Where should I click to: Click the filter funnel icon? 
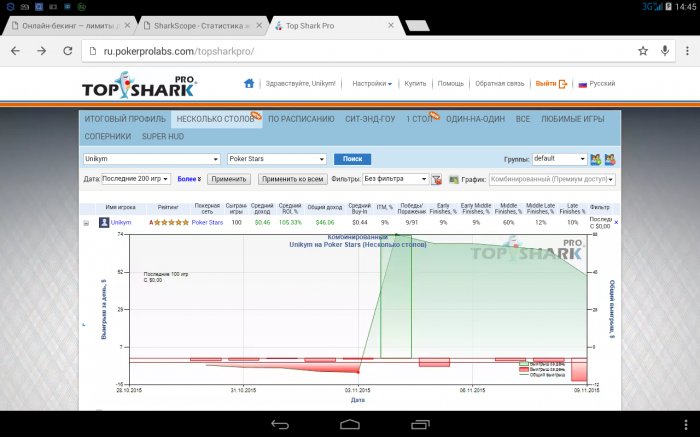click(437, 179)
